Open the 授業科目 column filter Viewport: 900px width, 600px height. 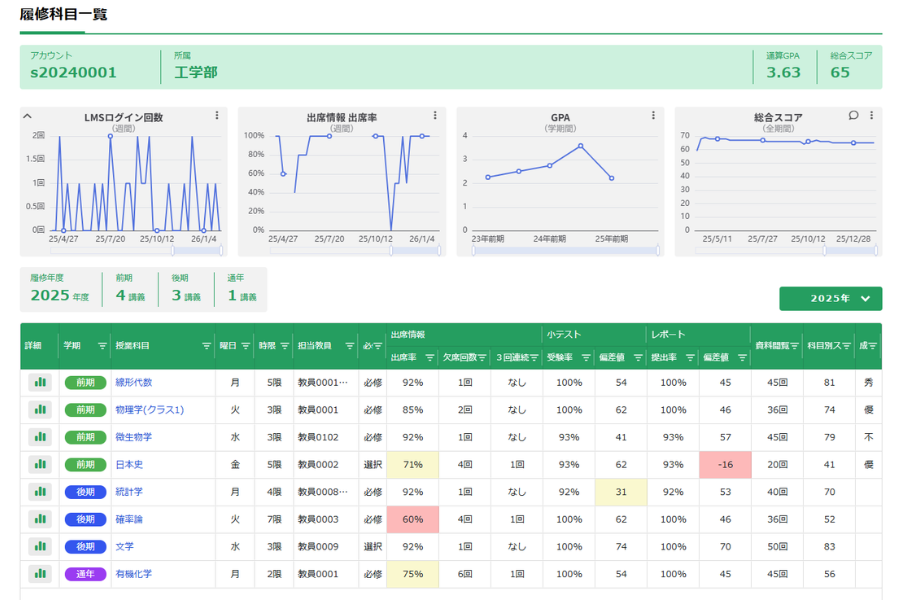coord(206,346)
